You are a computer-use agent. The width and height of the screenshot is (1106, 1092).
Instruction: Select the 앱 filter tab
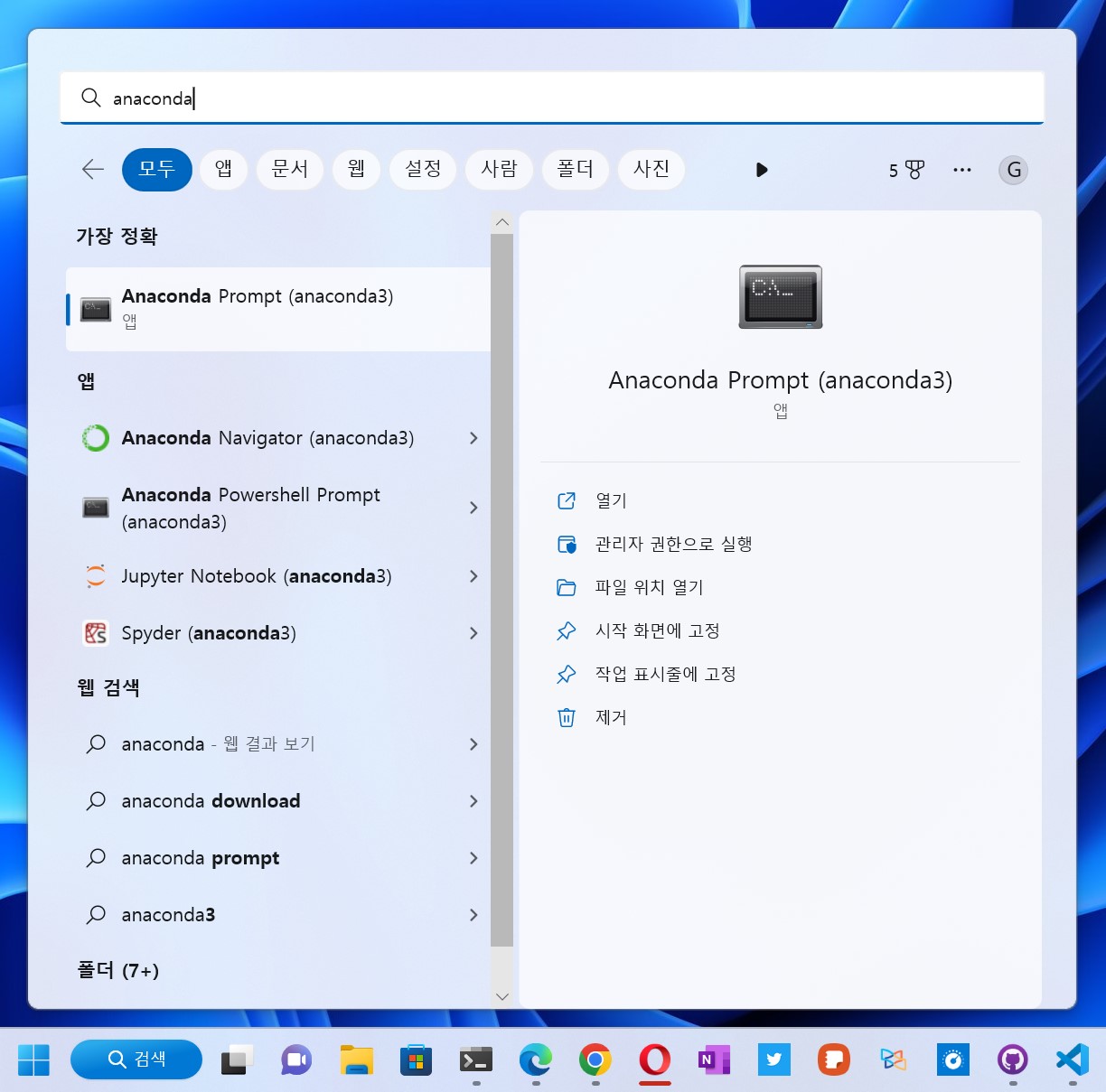pos(223,170)
